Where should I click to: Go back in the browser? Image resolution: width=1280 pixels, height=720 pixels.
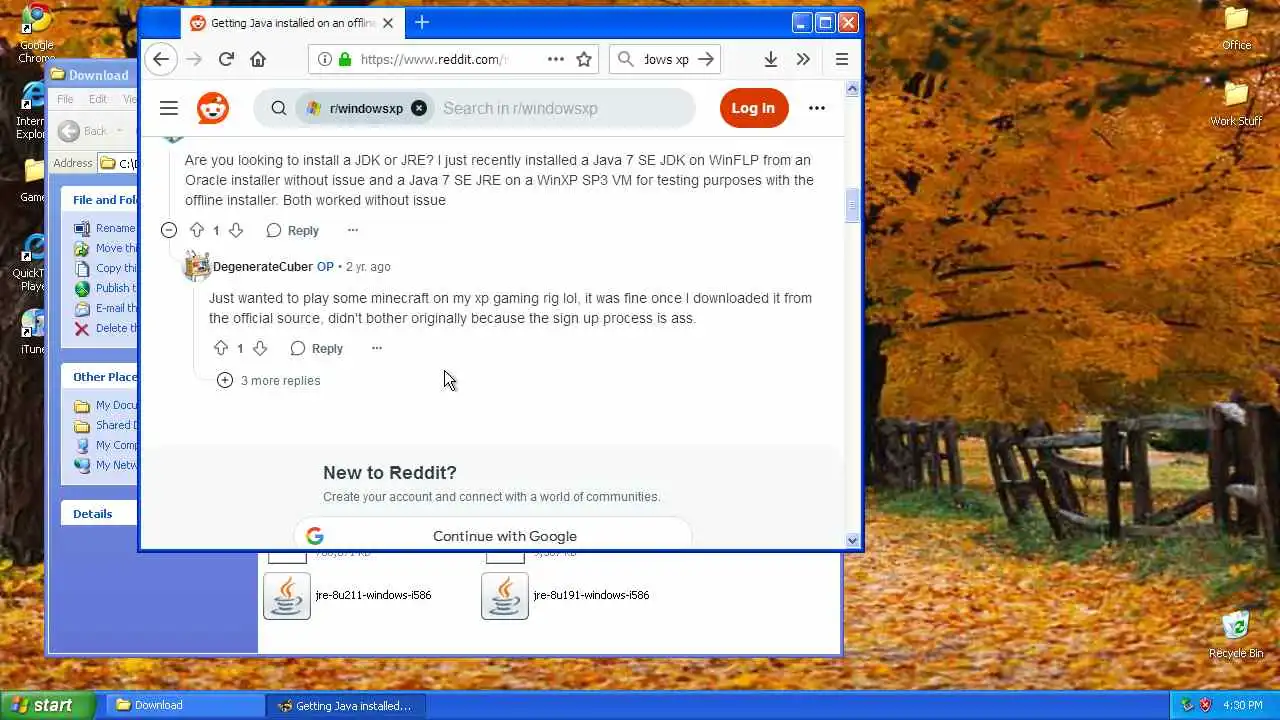tap(161, 59)
